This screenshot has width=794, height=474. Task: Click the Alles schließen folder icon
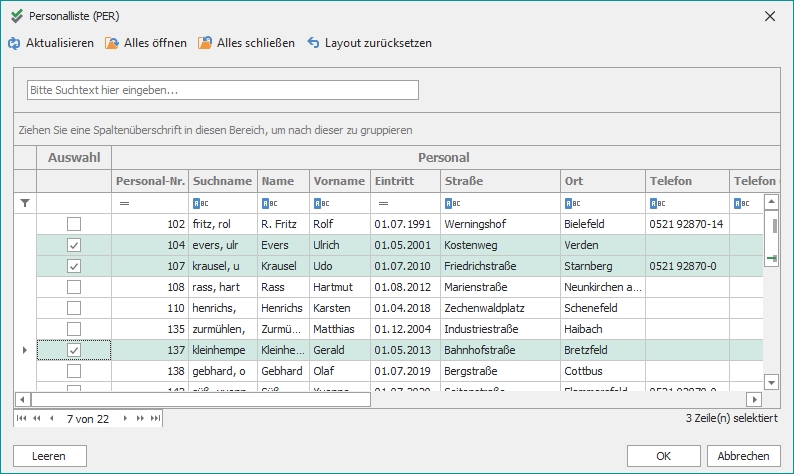[205, 44]
